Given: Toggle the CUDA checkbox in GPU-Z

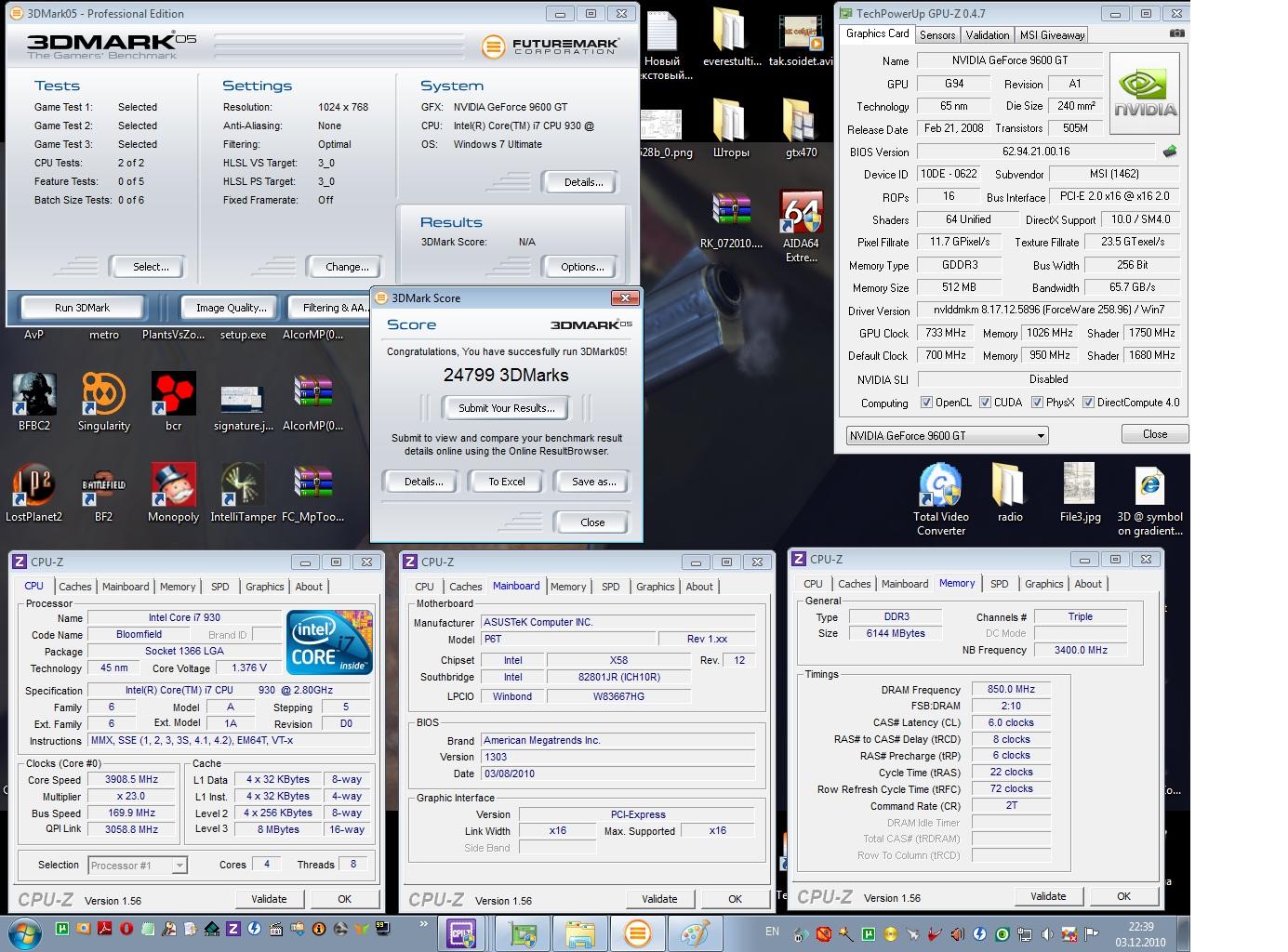Looking at the screenshot, I should [x=985, y=403].
